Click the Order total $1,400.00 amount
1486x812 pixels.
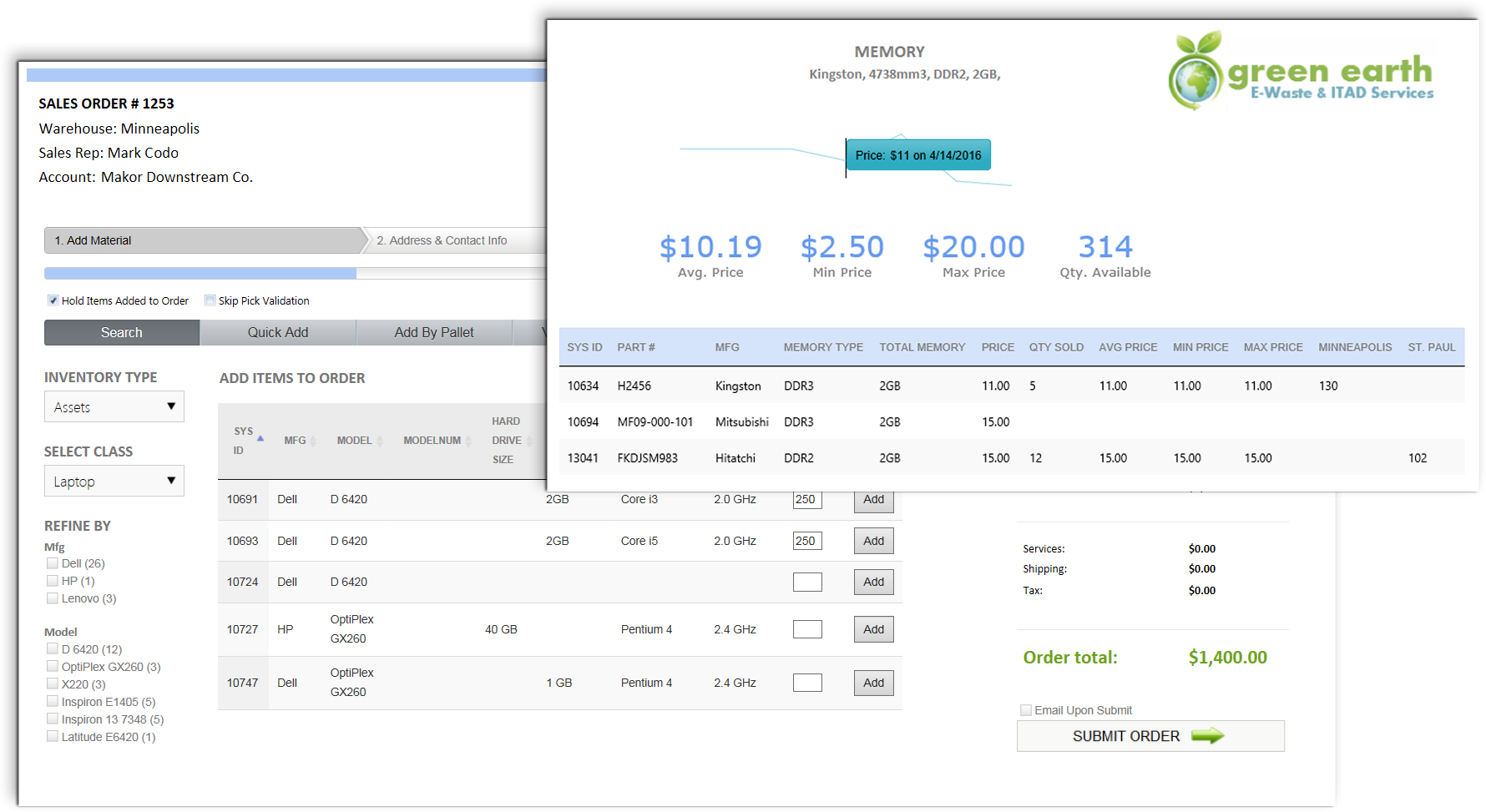pos(1228,658)
